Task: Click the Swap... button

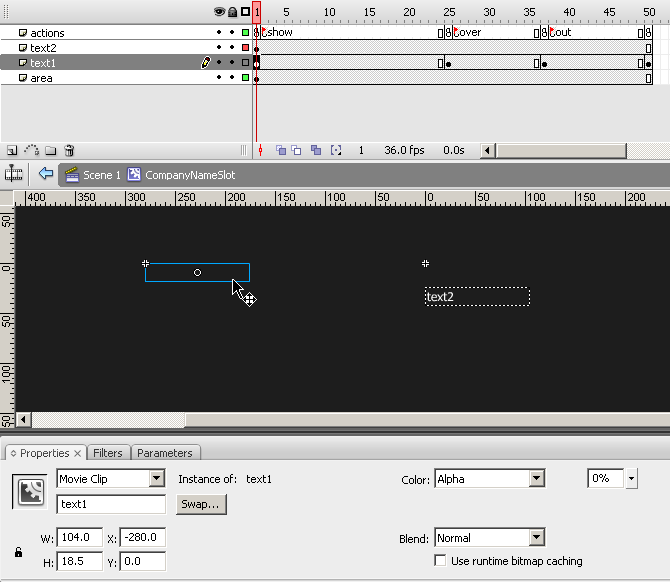Action: point(201,504)
